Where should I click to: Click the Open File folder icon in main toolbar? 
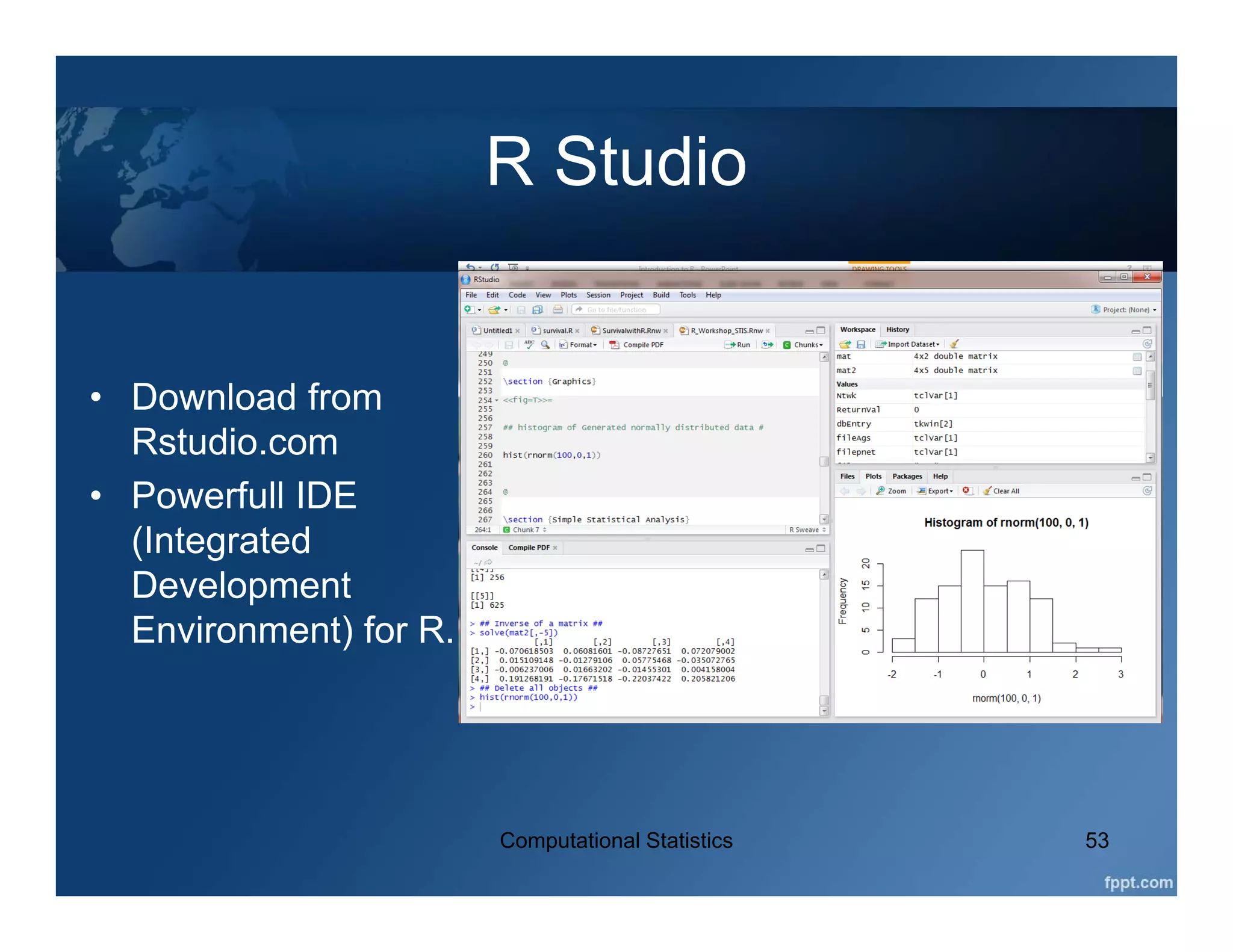point(494,309)
